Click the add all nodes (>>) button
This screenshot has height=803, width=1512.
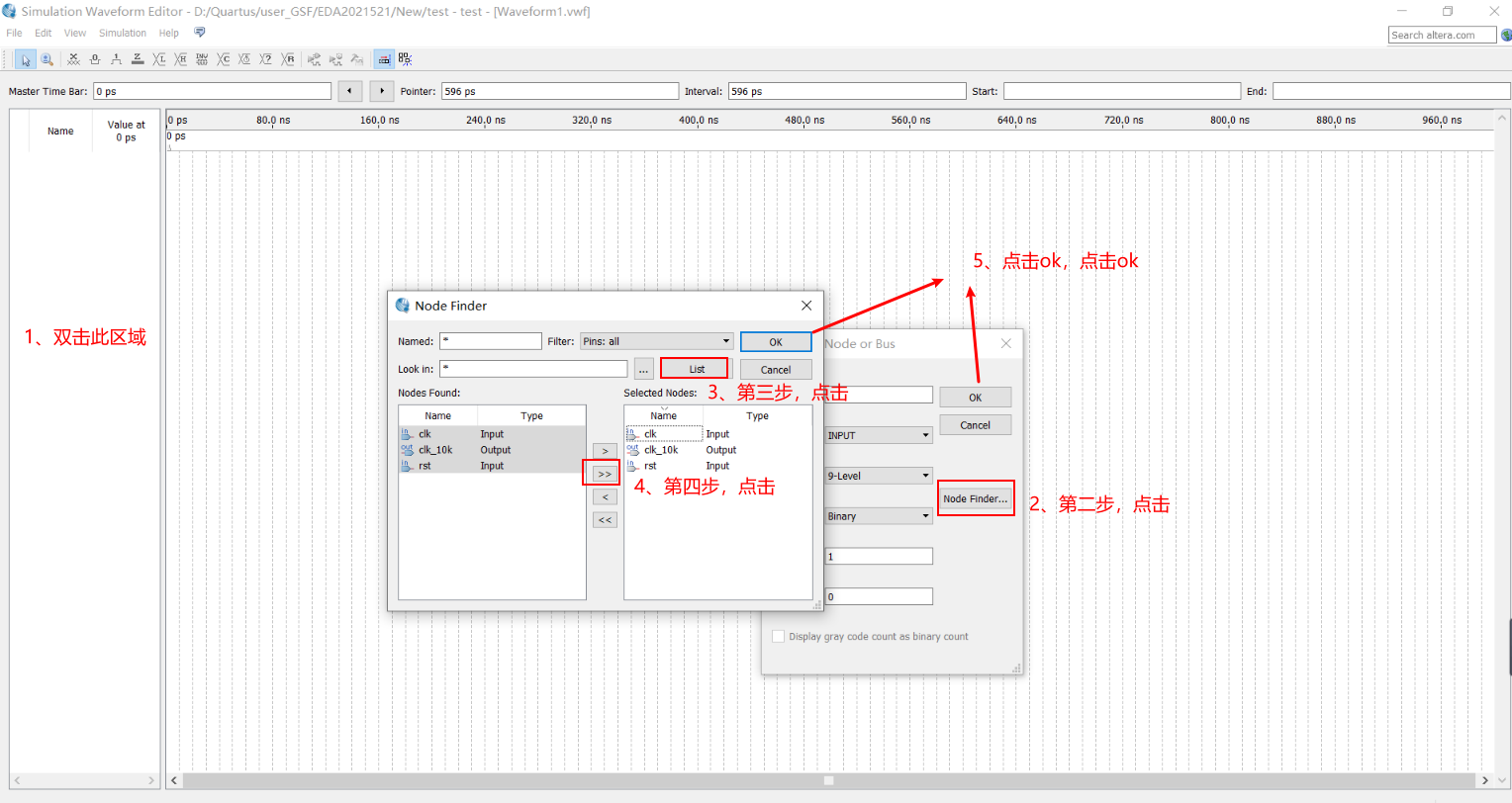point(605,474)
